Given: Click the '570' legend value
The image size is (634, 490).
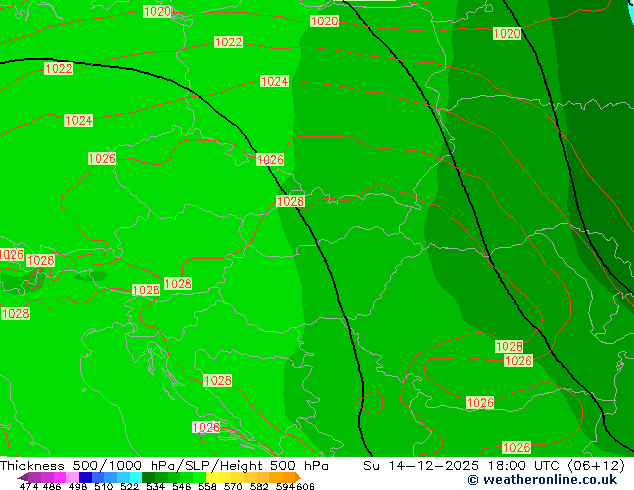Looking at the screenshot, I should pyautogui.click(x=233, y=486).
